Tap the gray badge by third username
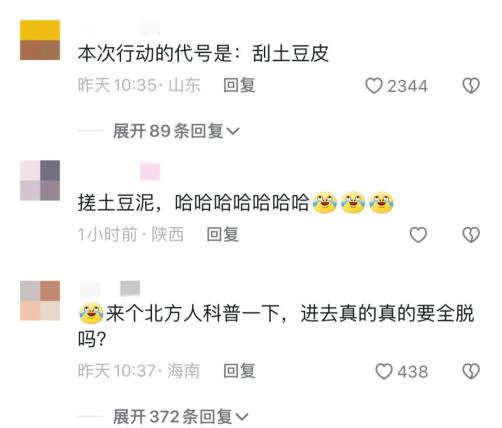Viewport: 502px width, 428px height. pyautogui.click(x=130, y=288)
